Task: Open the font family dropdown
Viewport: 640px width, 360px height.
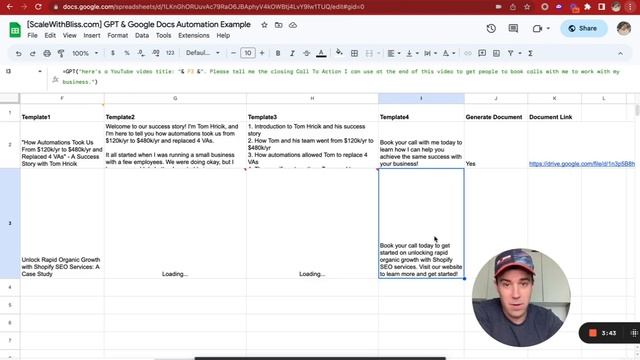Action: pos(202,53)
